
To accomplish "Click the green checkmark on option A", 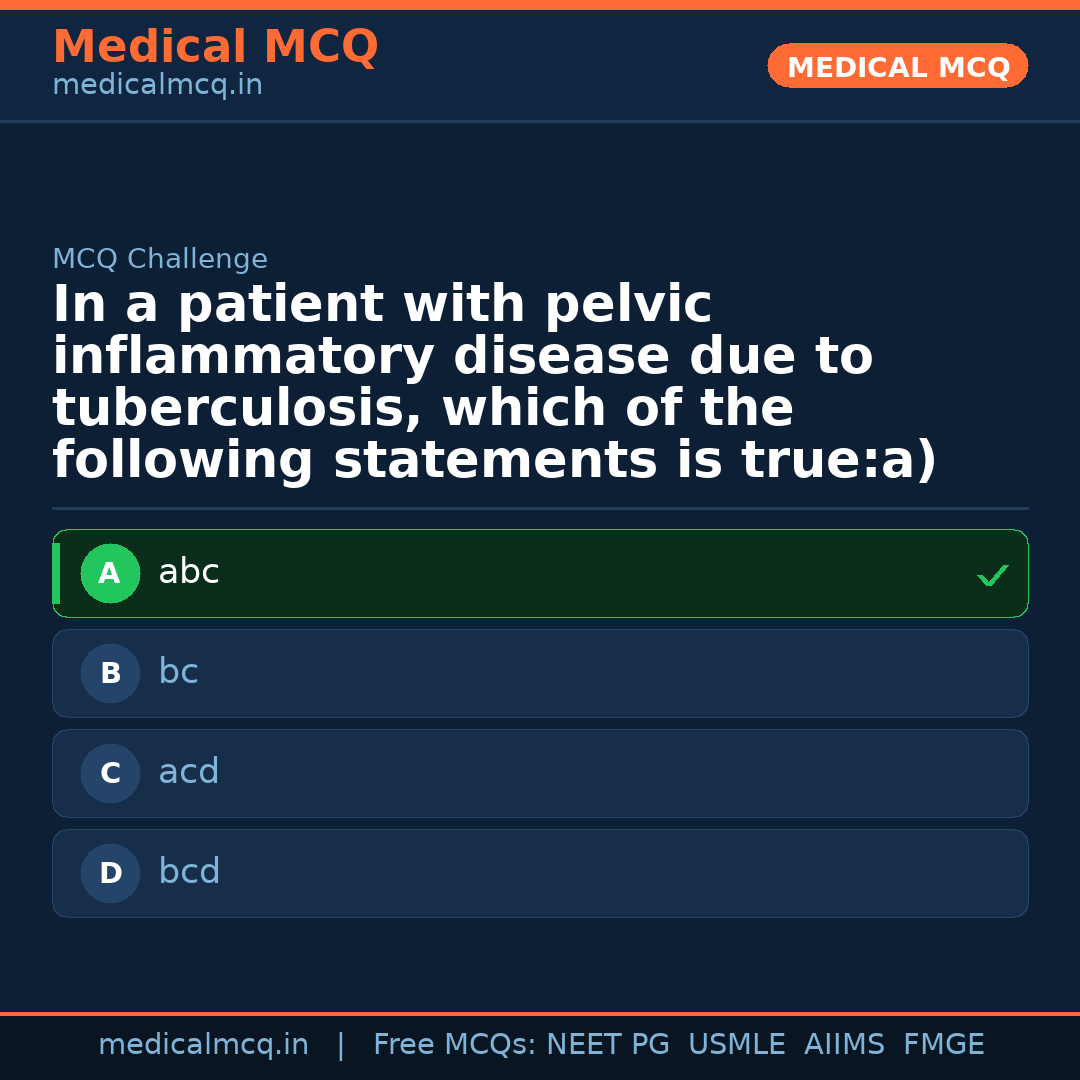I will (992, 576).
